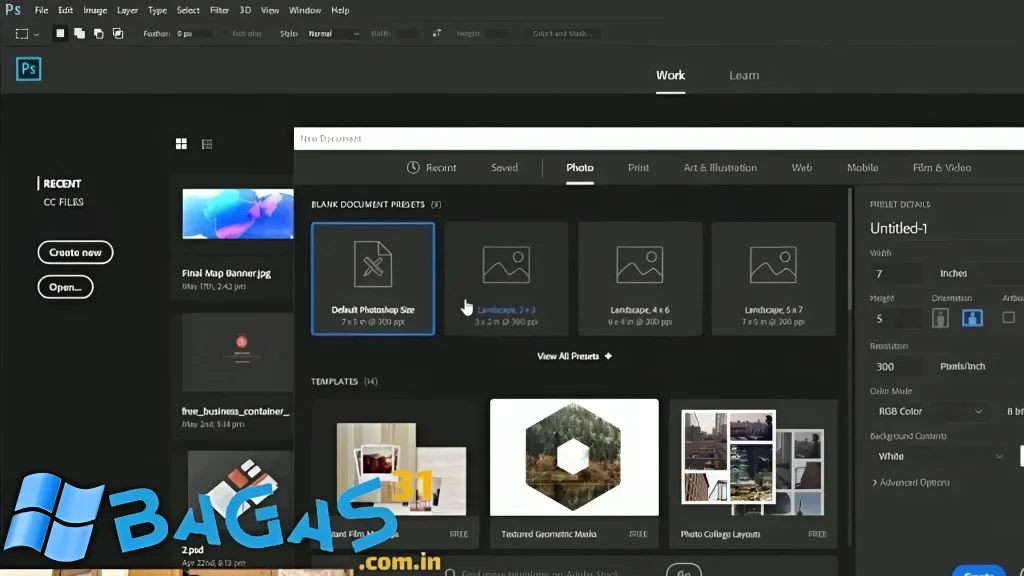Select Default Photoshop Size preset
Image resolution: width=1024 pixels, height=576 pixels.
click(373, 279)
